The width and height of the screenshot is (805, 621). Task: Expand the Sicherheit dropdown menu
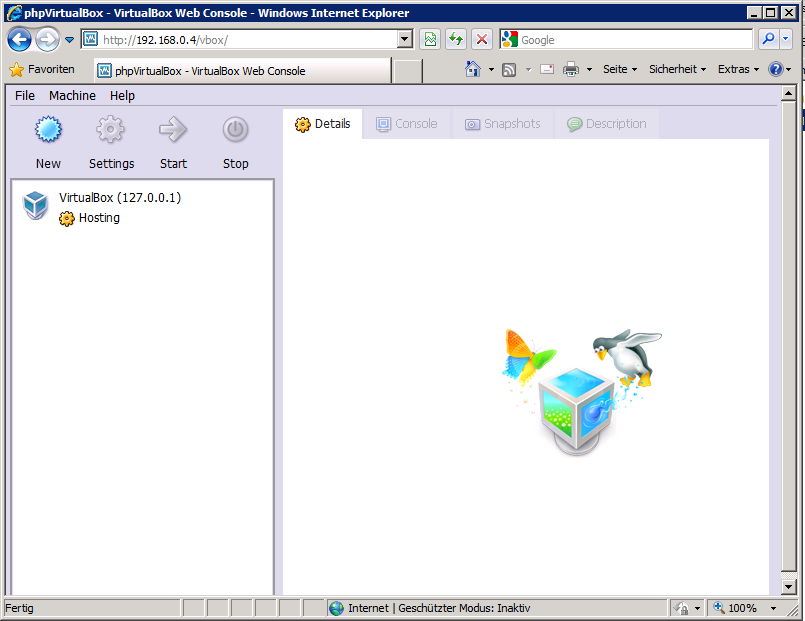coord(677,70)
